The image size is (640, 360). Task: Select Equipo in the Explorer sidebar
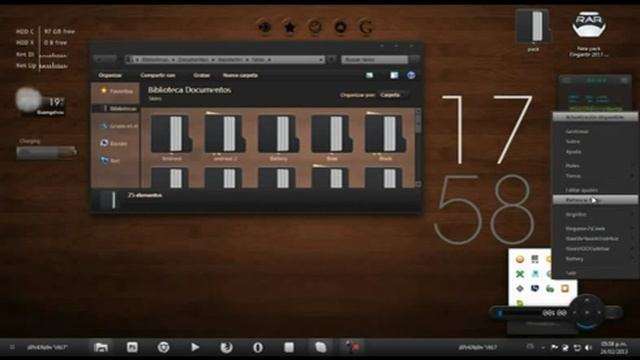[114, 143]
